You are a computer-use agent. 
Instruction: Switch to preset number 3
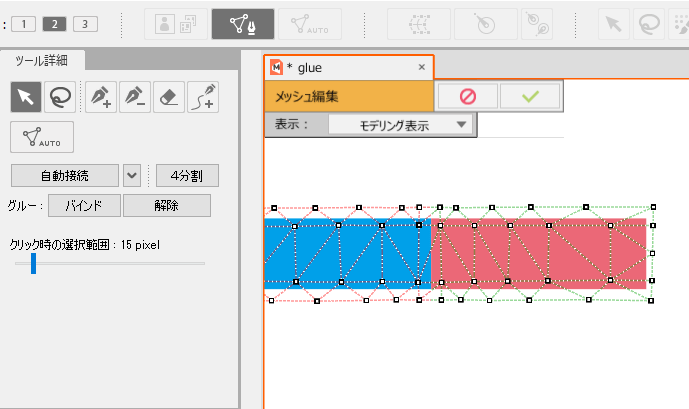pyautogui.click(x=85, y=24)
